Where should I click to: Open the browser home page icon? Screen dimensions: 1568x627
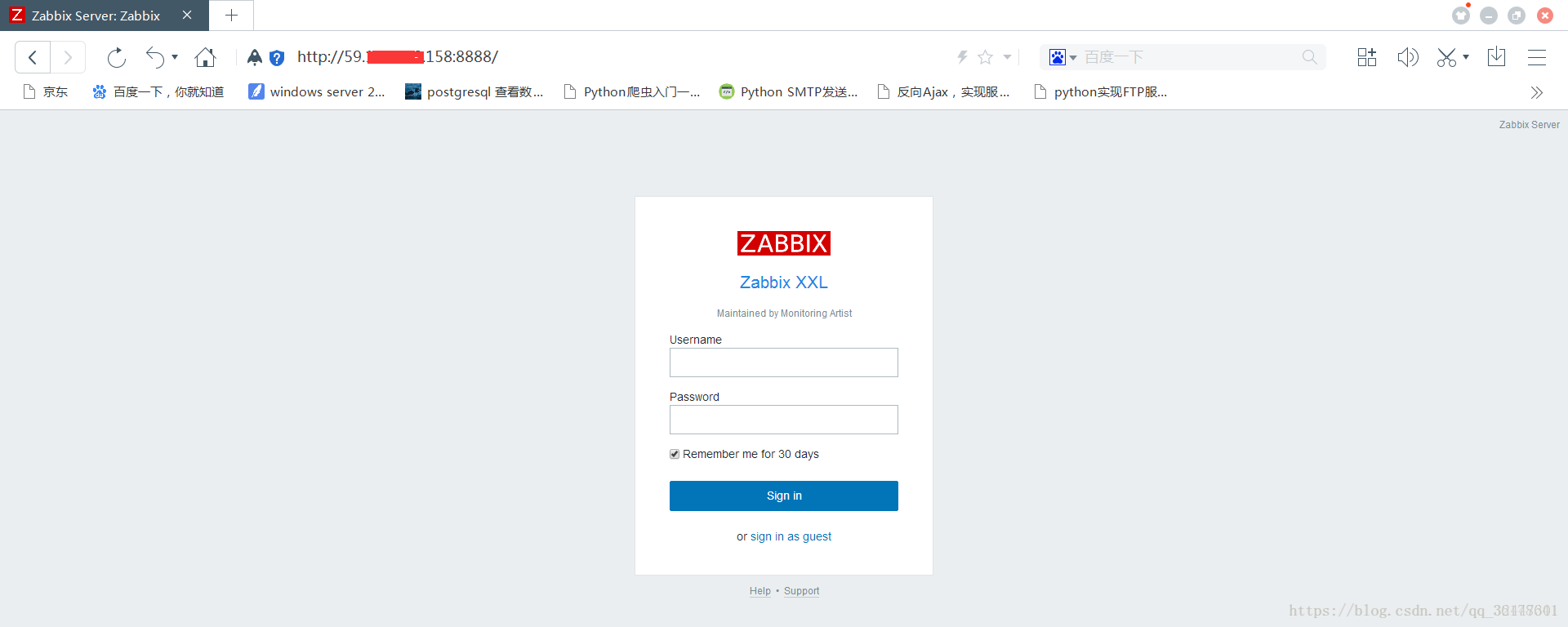[205, 57]
